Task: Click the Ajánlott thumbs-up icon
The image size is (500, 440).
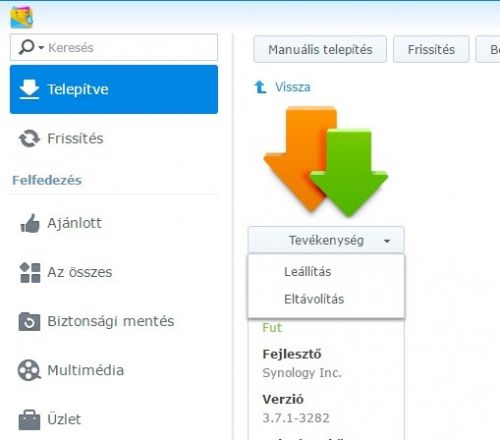Action: click(30, 223)
